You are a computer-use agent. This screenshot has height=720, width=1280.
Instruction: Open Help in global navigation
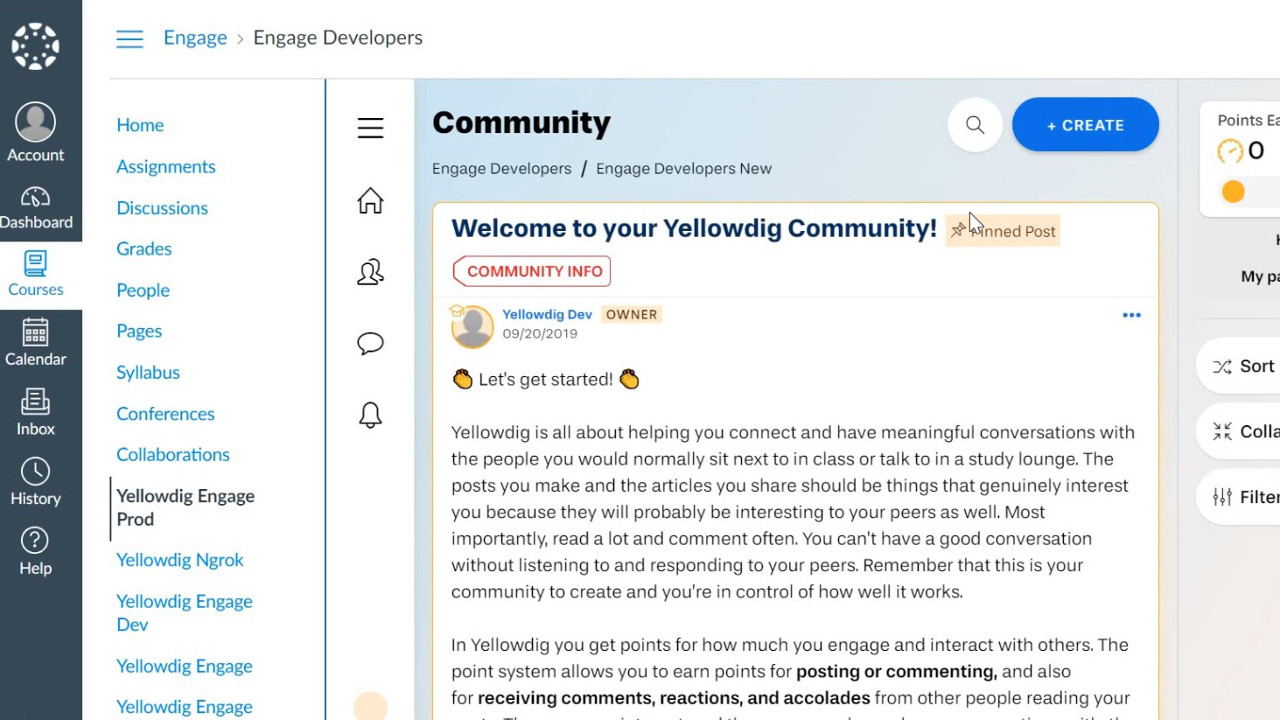36,552
